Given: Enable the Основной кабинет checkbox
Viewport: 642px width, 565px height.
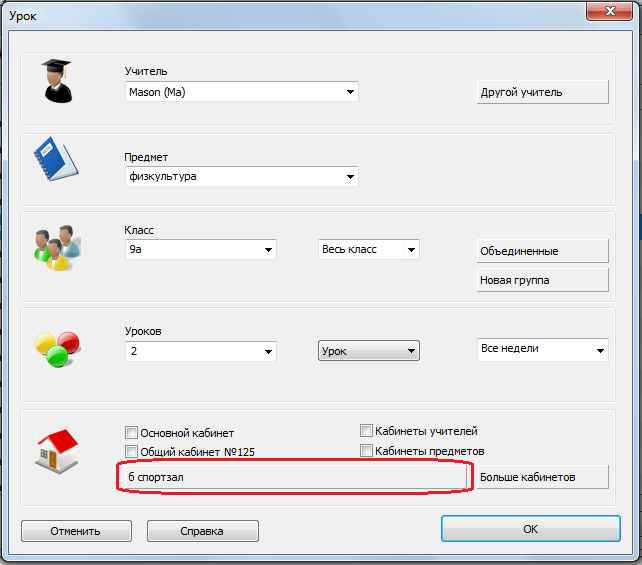Looking at the screenshot, I should 131,433.
